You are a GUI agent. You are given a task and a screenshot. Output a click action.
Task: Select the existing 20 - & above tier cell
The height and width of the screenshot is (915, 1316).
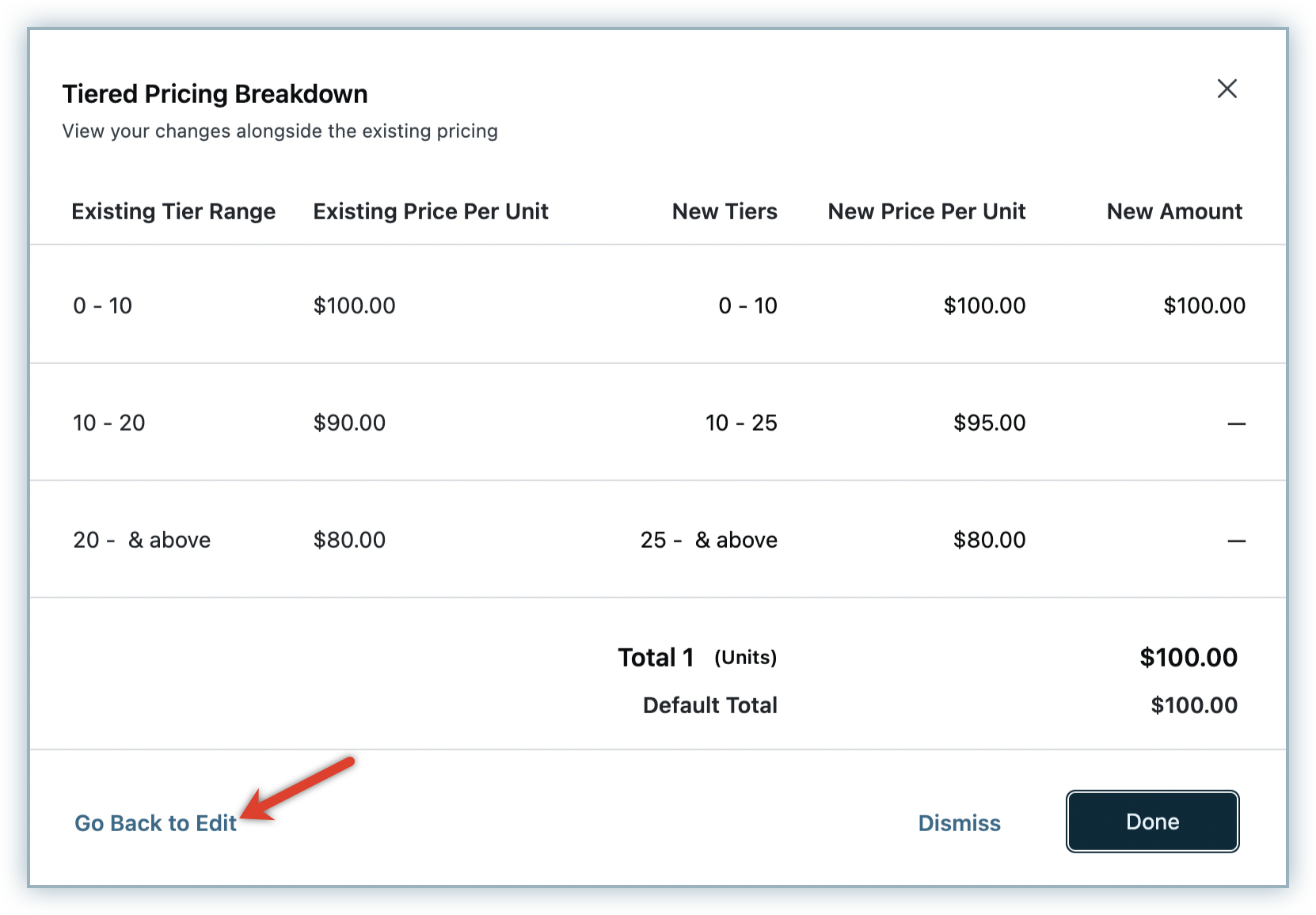click(x=142, y=540)
